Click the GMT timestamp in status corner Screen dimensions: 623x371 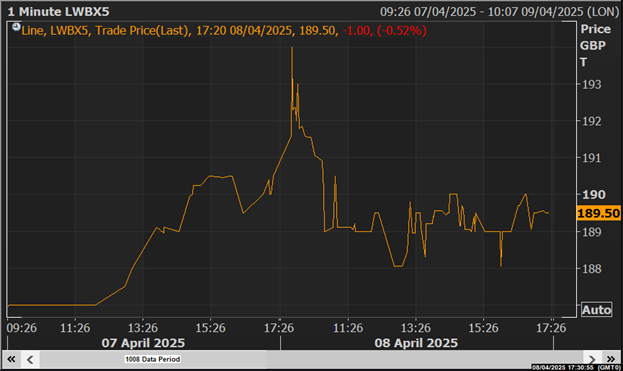click(576, 367)
